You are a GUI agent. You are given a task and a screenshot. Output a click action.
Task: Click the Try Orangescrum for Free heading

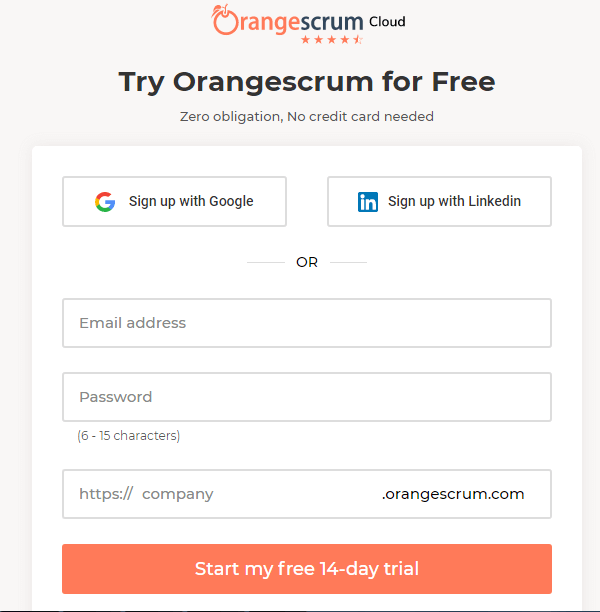pyautogui.click(x=307, y=81)
